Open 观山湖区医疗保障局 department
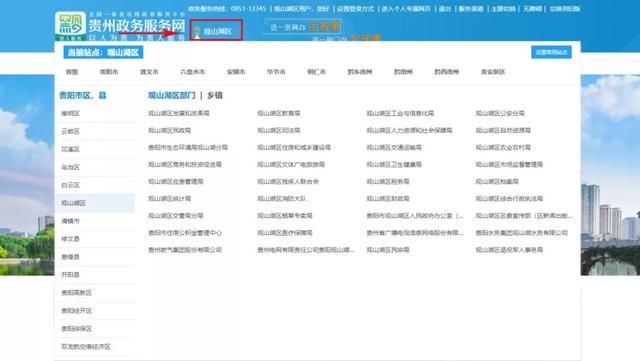The image size is (640, 361). point(285,233)
